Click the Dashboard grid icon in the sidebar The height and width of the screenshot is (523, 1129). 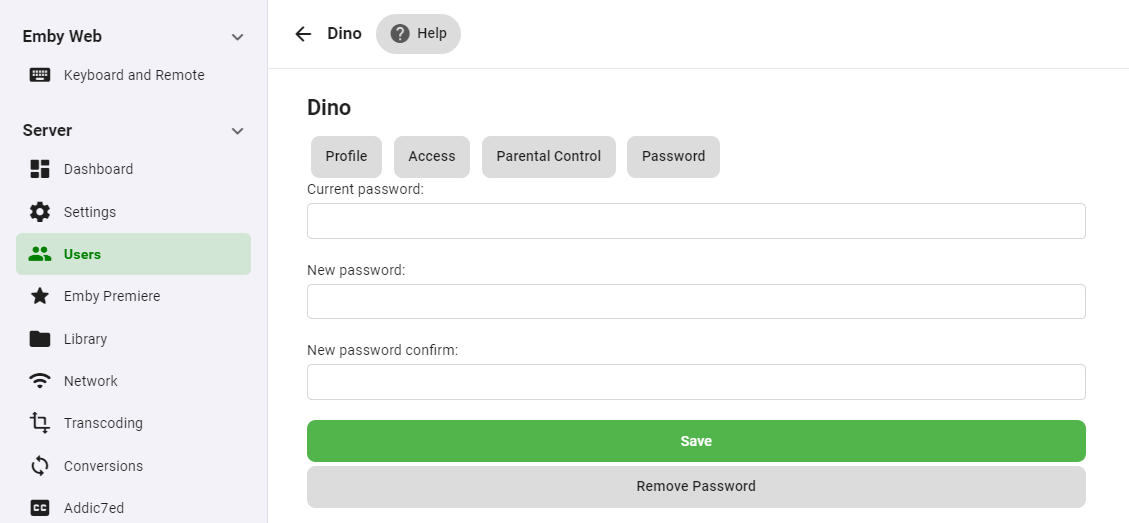coord(40,169)
